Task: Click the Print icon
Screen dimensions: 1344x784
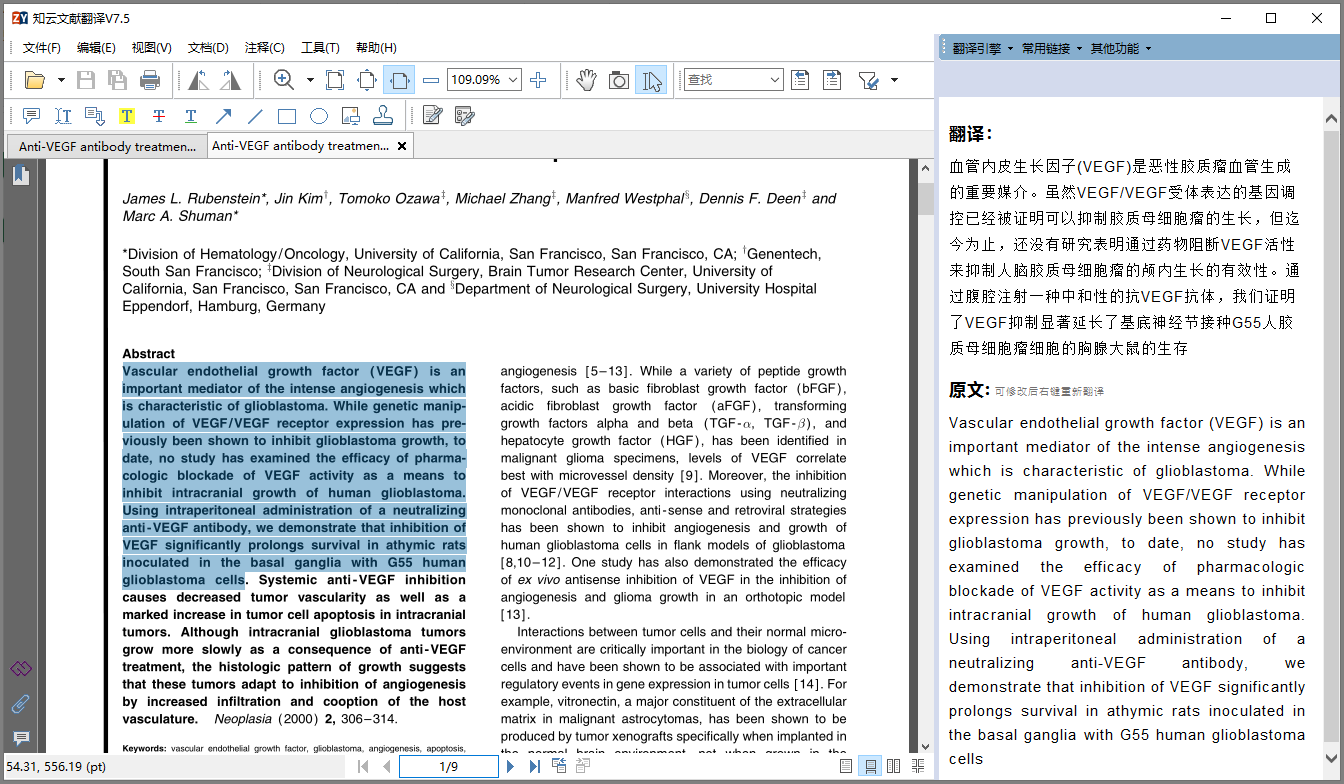Action: [150, 80]
